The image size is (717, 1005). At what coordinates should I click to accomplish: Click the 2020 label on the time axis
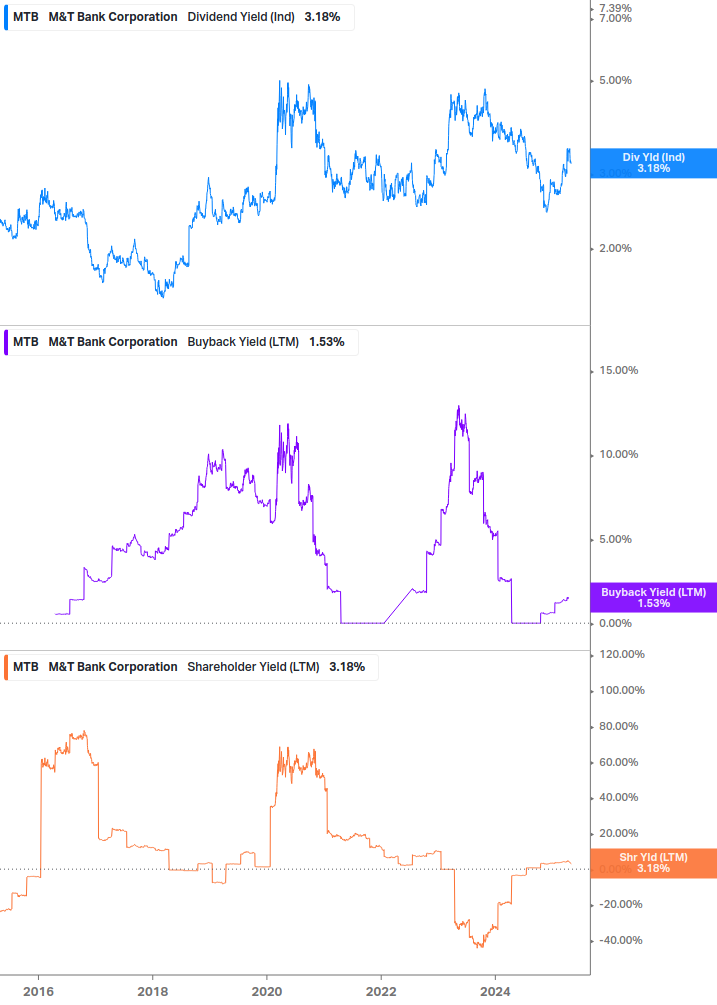point(267,992)
